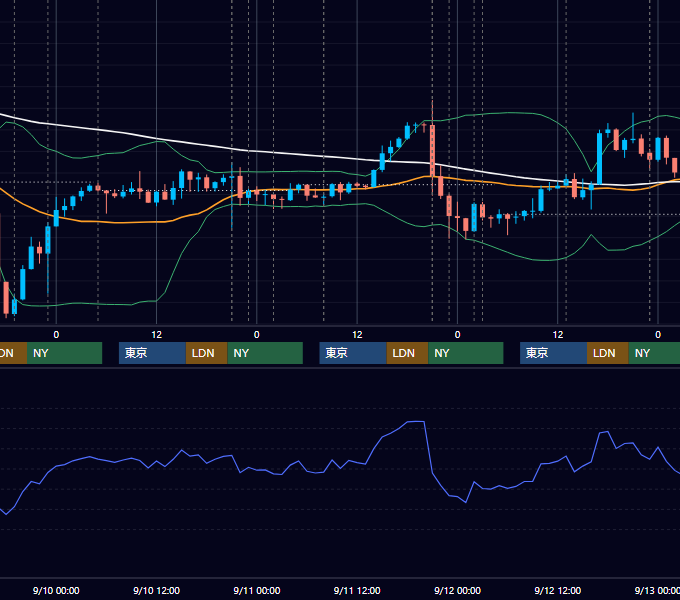Click the hour label 0 above 9/11 00:00

tap(257, 335)
